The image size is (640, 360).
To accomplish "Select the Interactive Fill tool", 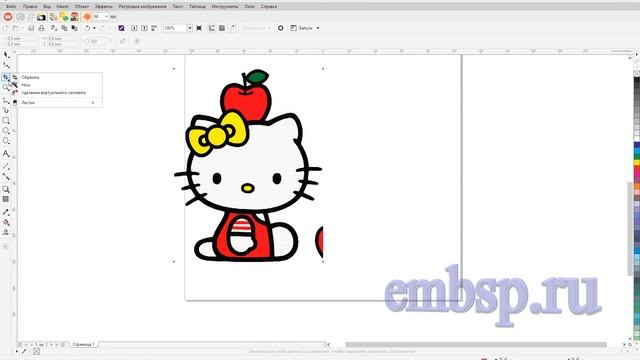I will coord(6,222).
